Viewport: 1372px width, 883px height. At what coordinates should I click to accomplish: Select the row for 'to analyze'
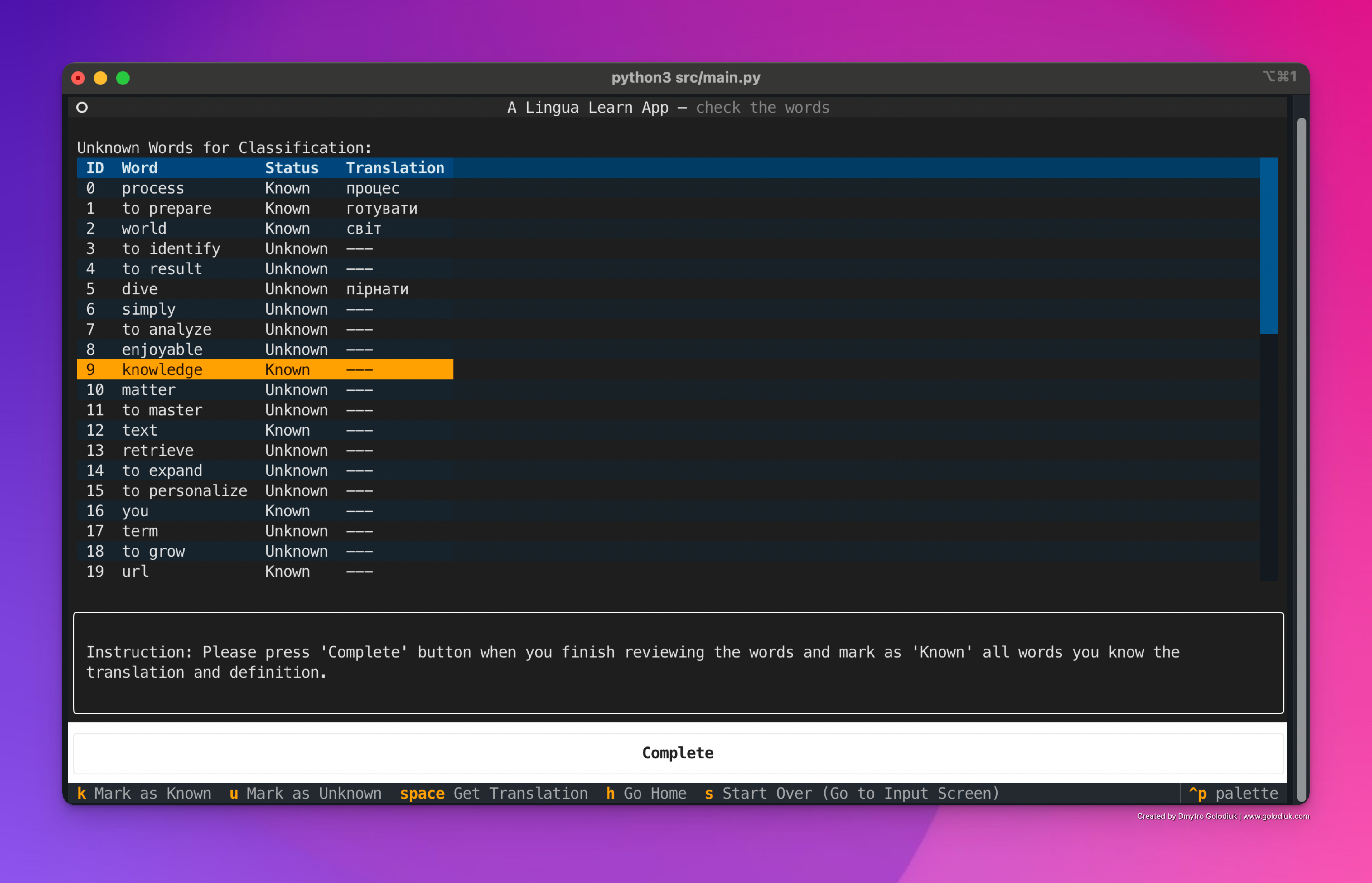click(265, 329)
